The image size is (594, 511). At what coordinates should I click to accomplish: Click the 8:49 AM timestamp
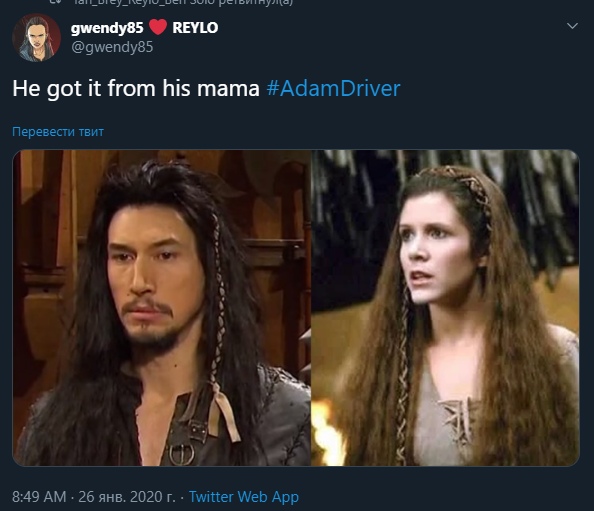click(39, 497)
